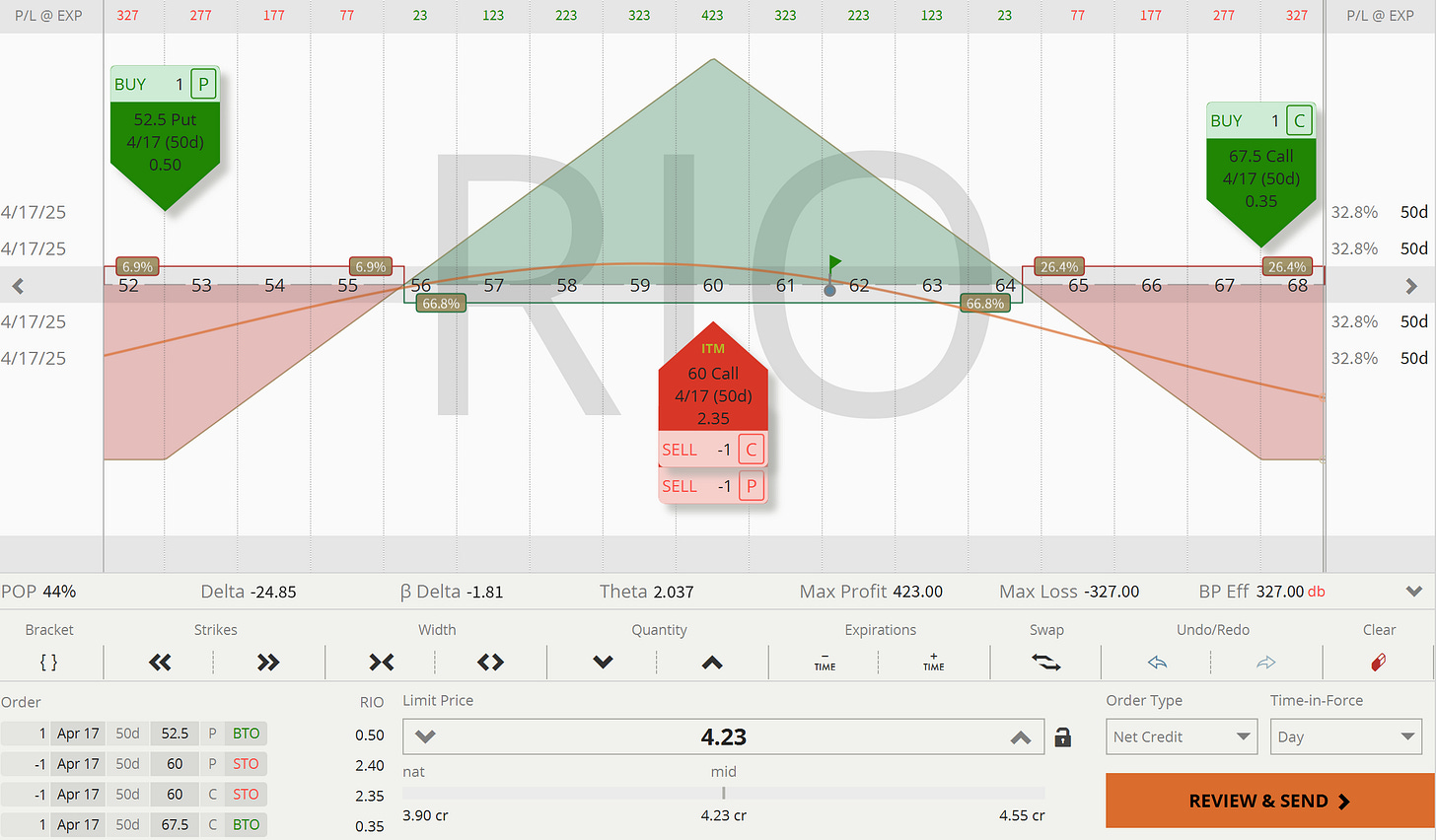Click the 66.8% right breakeven label

985,304
